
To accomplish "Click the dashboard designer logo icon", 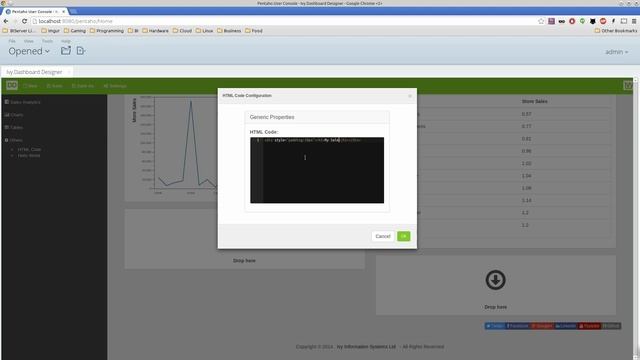I will coord(12,85).
